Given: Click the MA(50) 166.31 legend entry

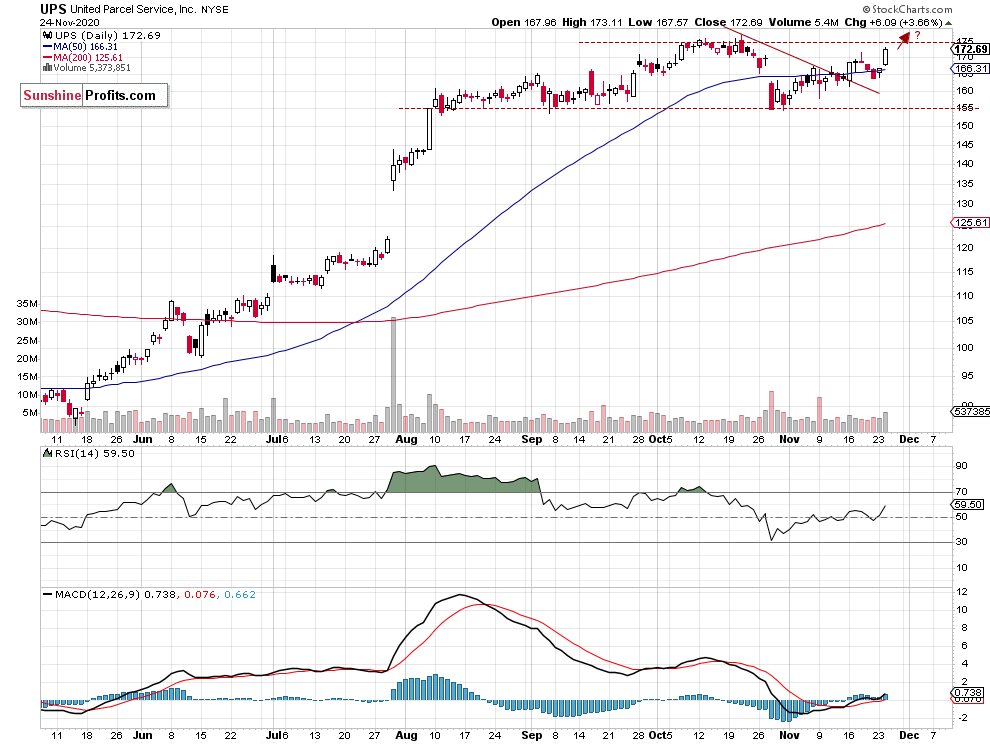Looking at the screenshot, I should point(85,47).
